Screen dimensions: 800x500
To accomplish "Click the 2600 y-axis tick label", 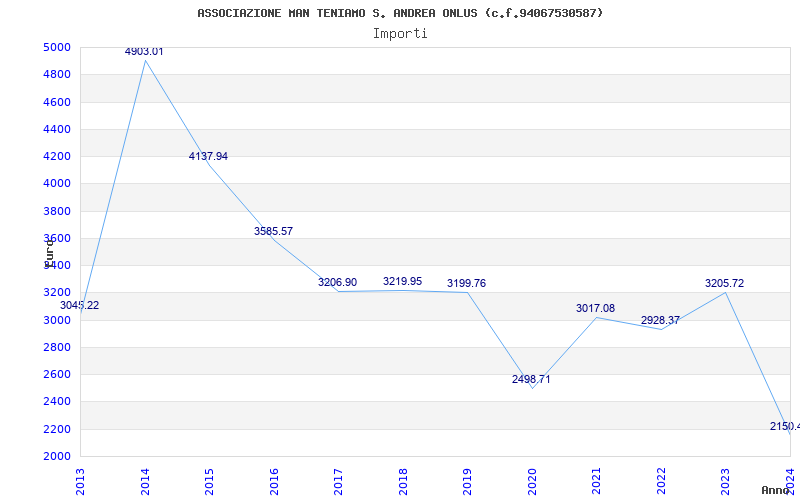I will [x=57, y=374].
